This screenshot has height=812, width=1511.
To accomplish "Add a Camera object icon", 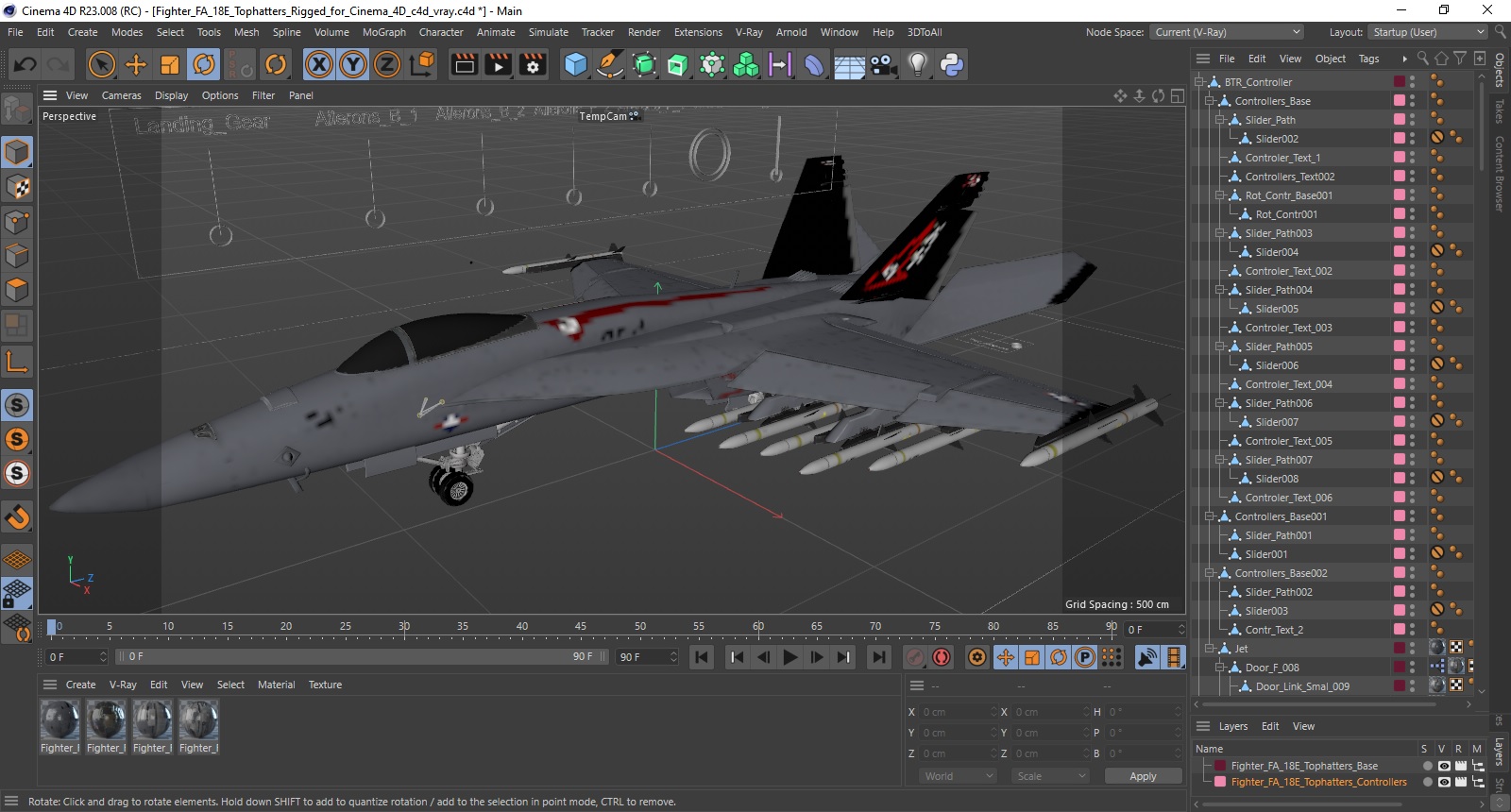I will pyautogui.click(x=883, y=64).
